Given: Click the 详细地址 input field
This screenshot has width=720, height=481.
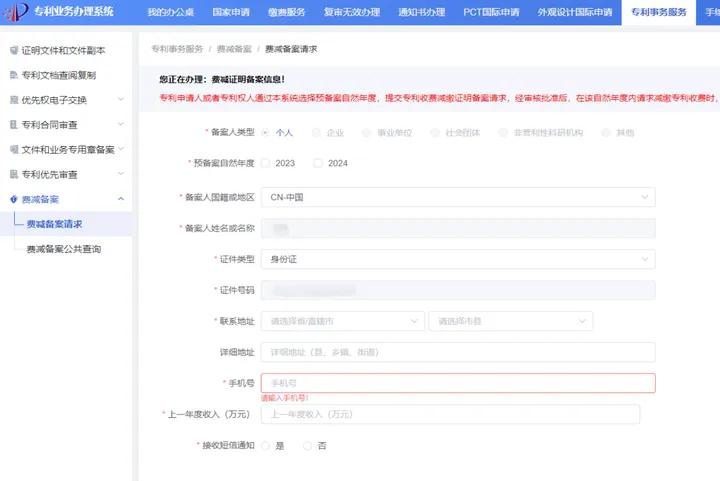Looking at the screenshot, I should pyautogui.click(x=458, y=352).
